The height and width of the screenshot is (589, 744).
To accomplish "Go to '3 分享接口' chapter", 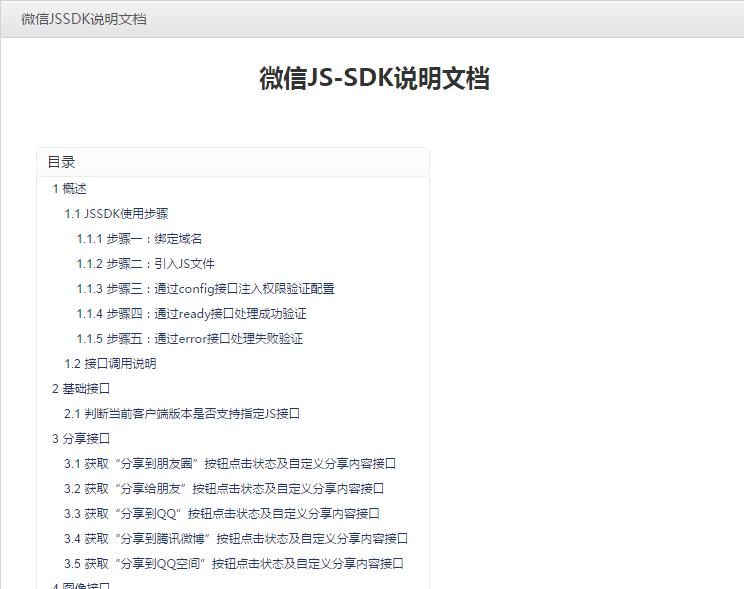I will (x=81, y=439).
